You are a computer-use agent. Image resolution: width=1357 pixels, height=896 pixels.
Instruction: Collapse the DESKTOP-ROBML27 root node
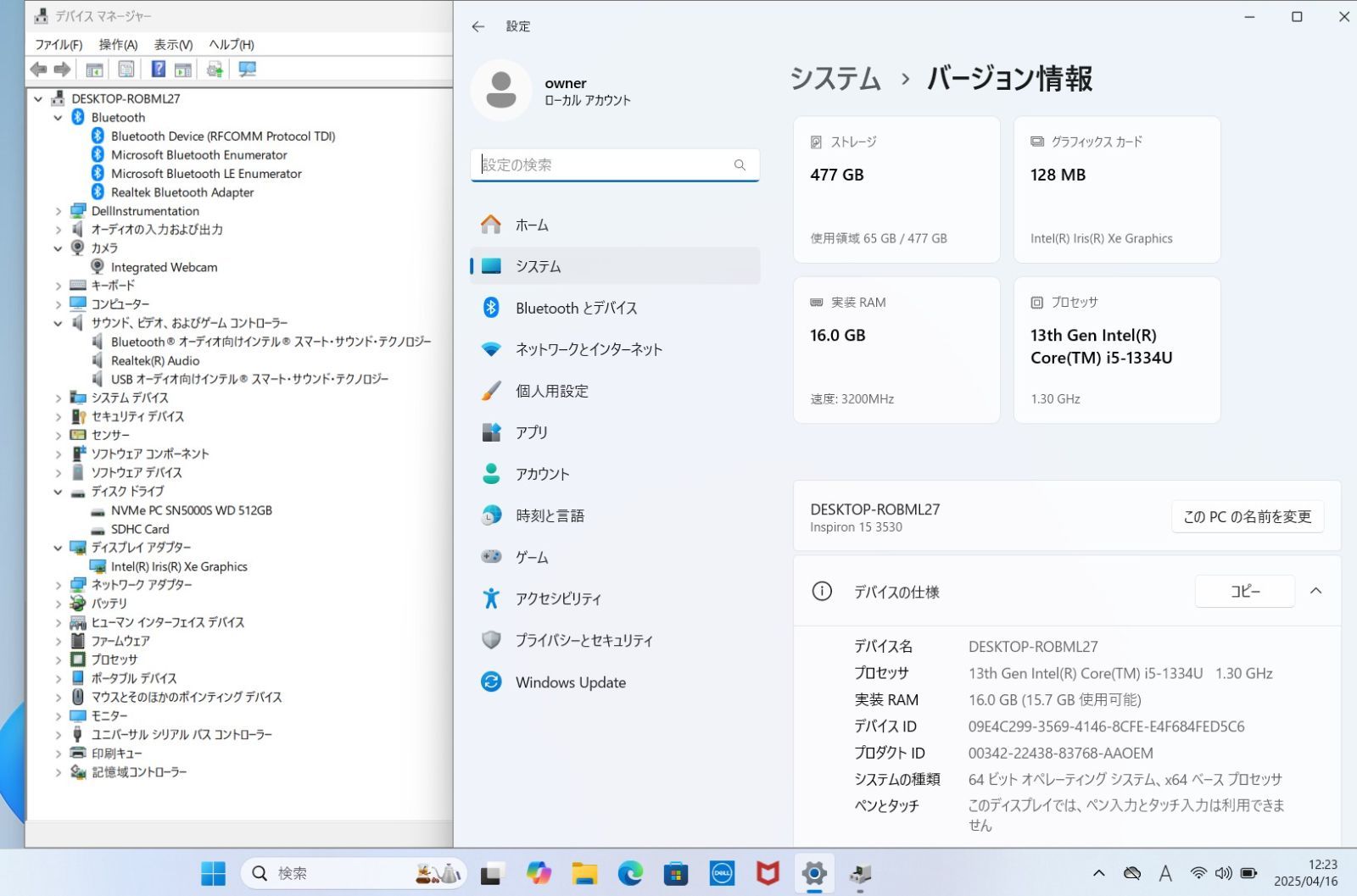38,99
